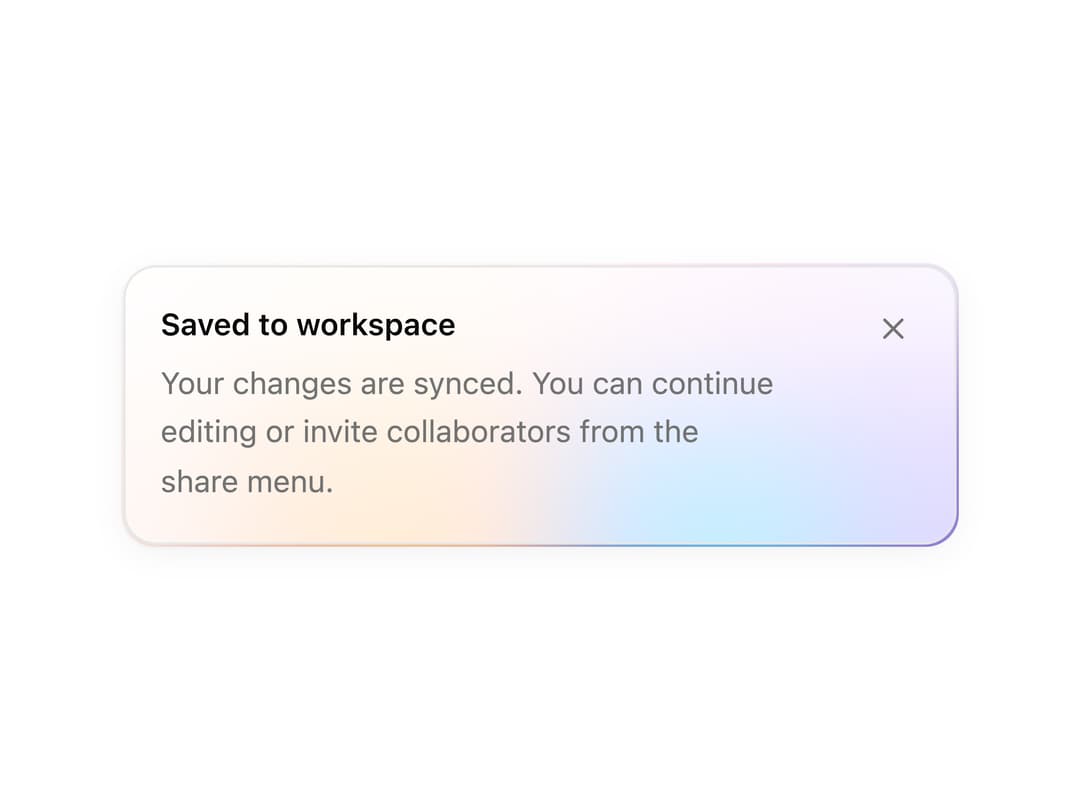Click the "Your changes are synced." sentence
1080x810 pixels.
click(x=342, y=384)
